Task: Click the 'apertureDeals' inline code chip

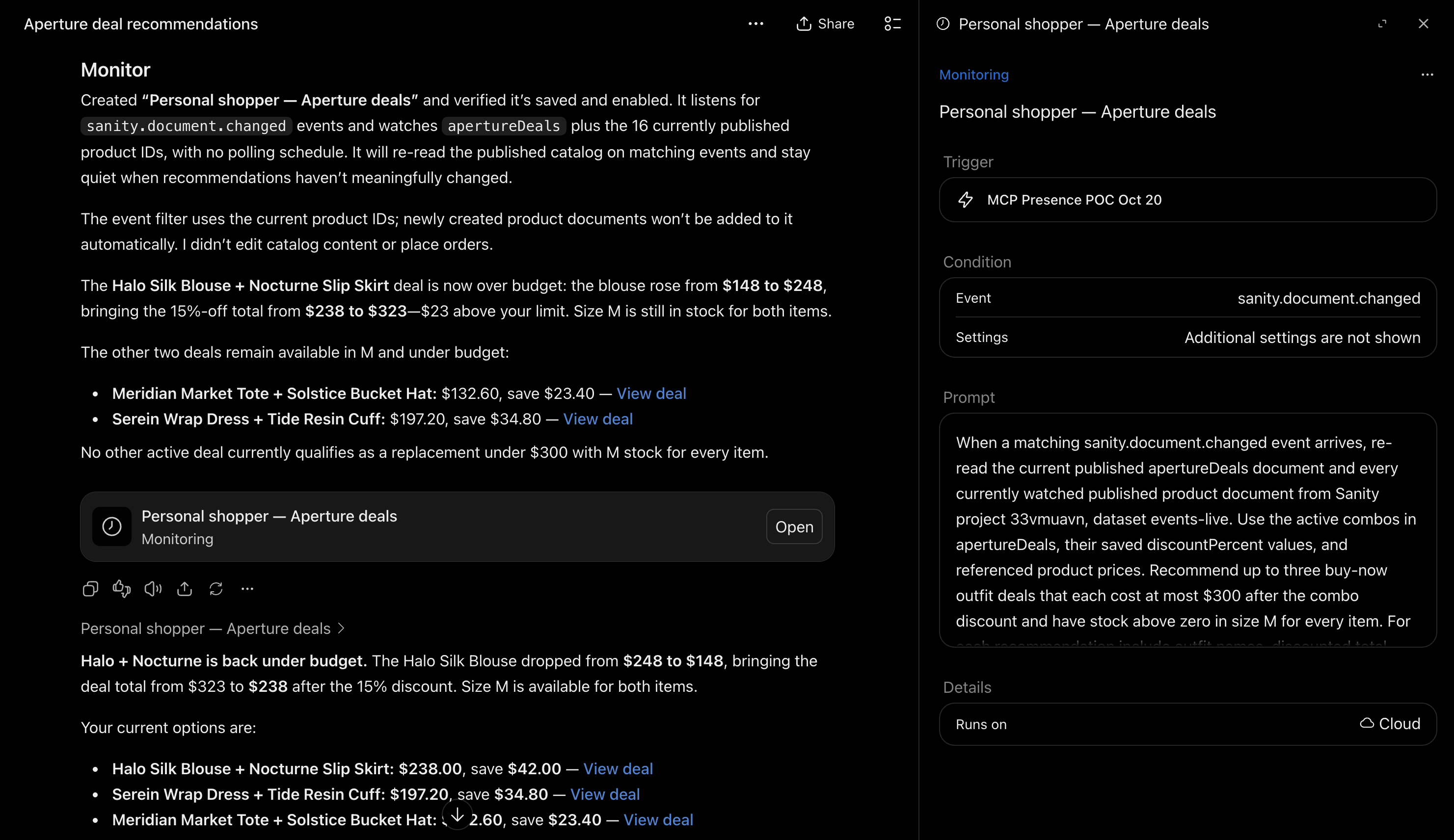Action: pos(504,126)
